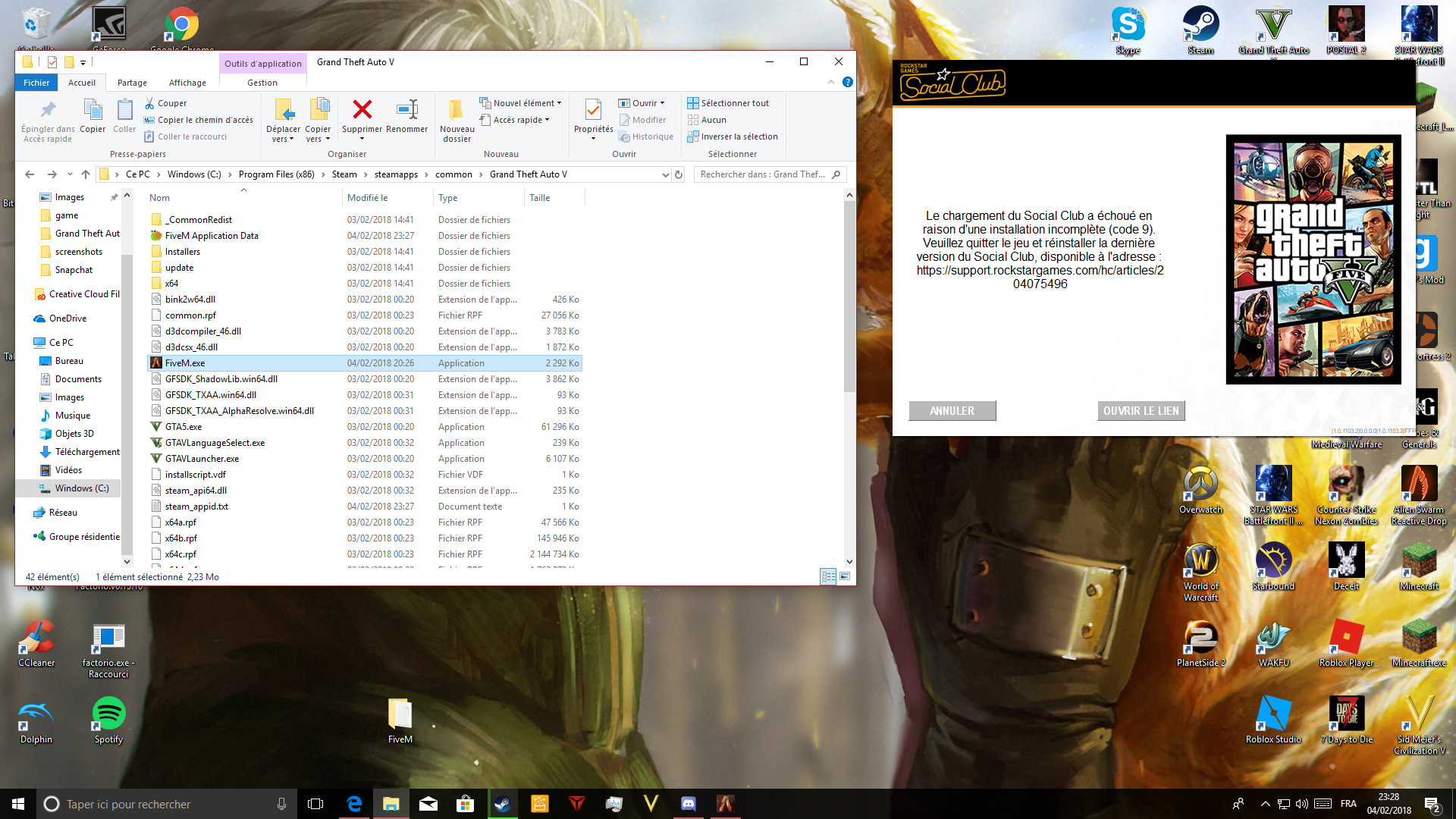Click Program Files (x86) in breadcrumb
The width and height of the screenshot is (1456, 819).
[x=276, y=174]
